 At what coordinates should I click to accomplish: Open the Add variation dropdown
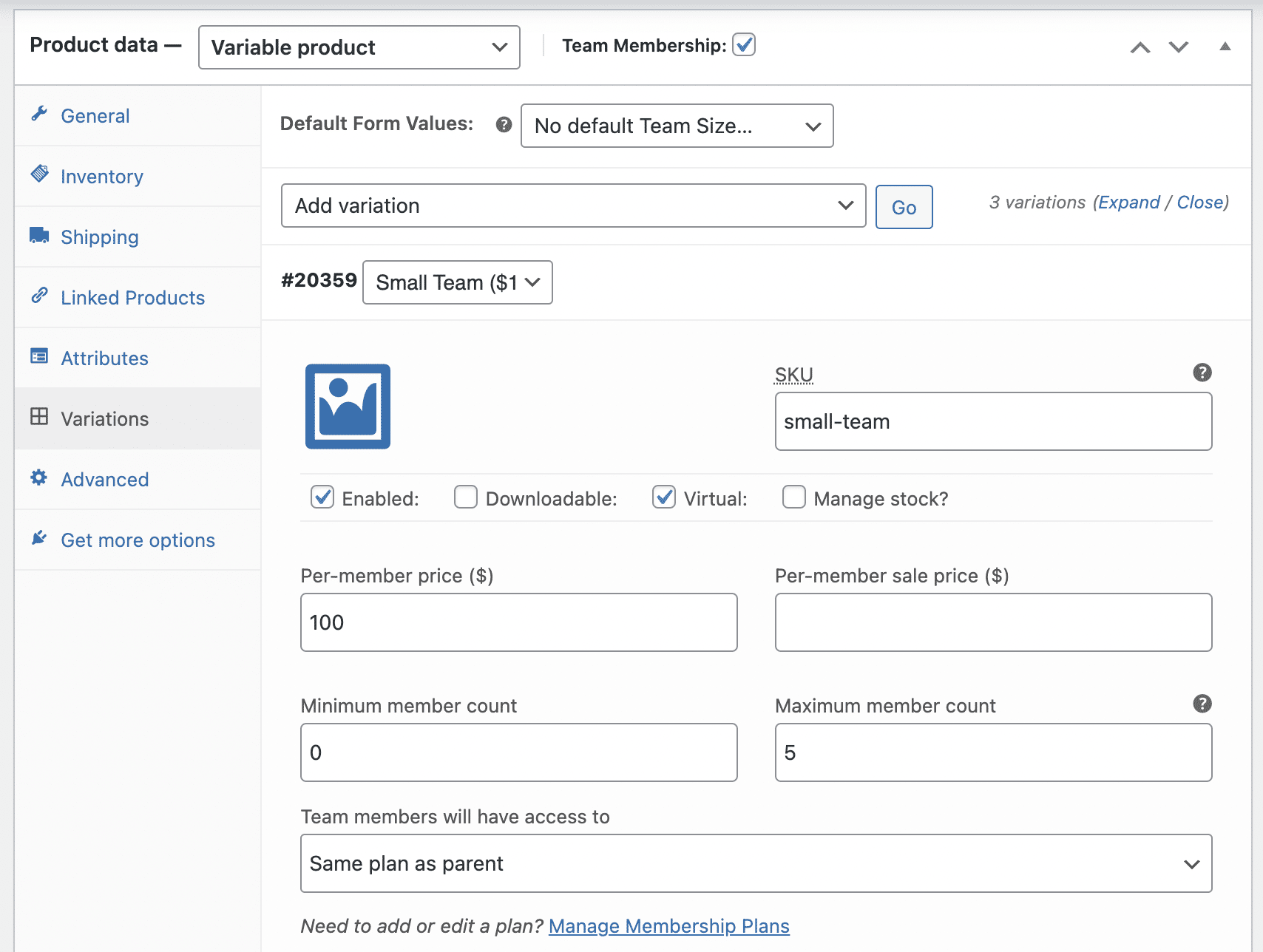[573, 205]
